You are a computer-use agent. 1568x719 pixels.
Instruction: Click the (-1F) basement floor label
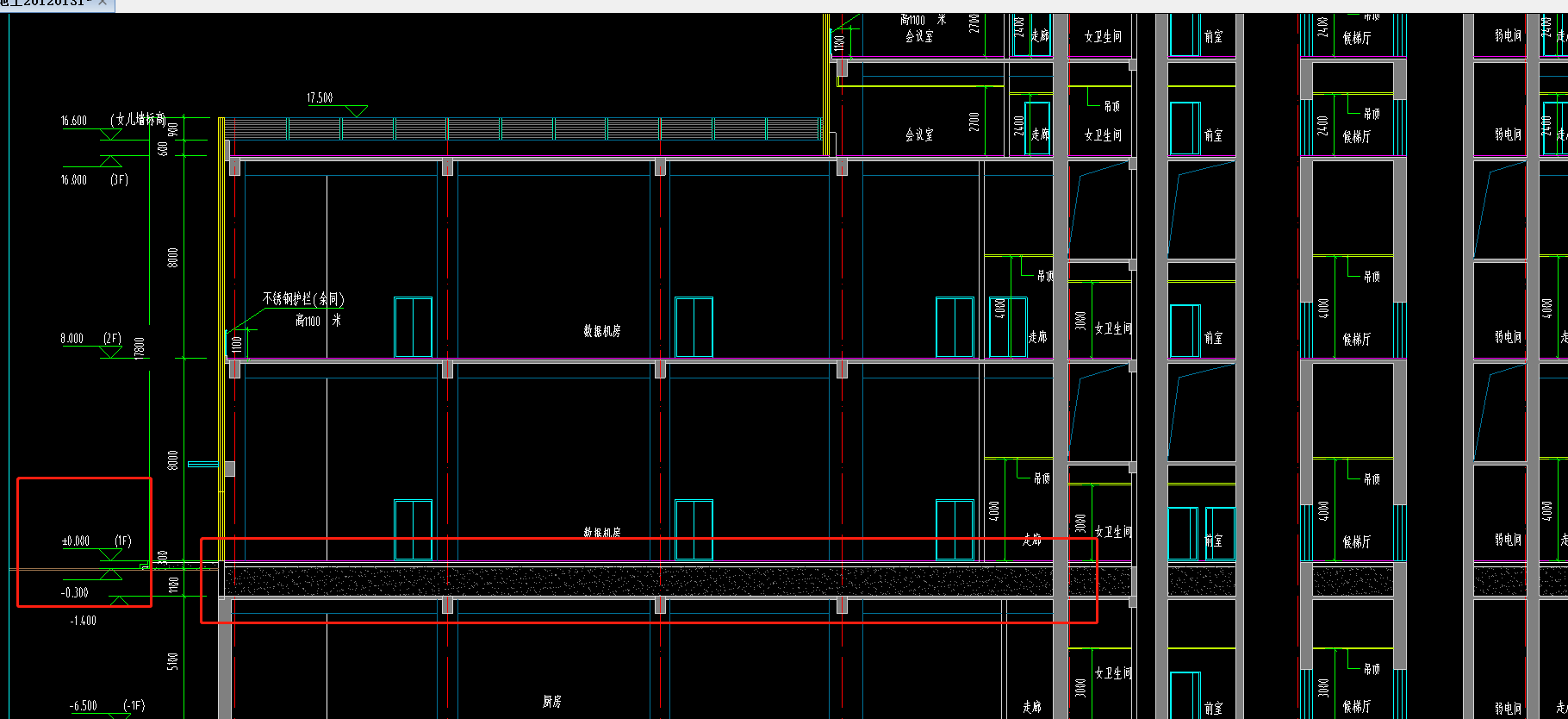[x=134, y=706]
